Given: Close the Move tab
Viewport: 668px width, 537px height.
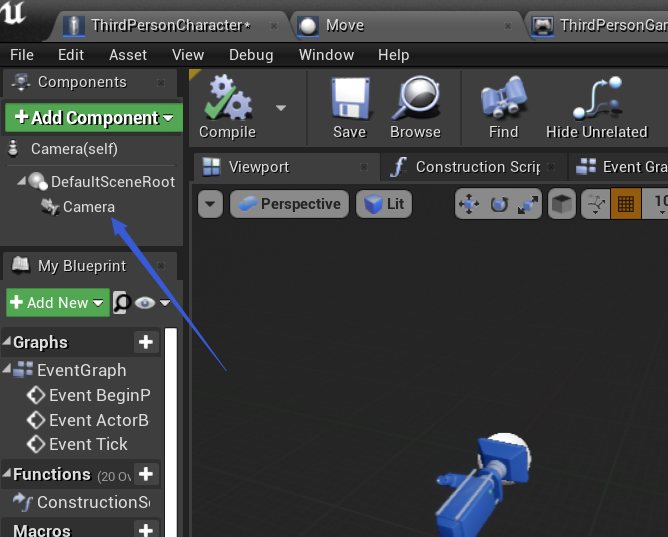Looking at the screenshot, I should (x=508, y=26).
